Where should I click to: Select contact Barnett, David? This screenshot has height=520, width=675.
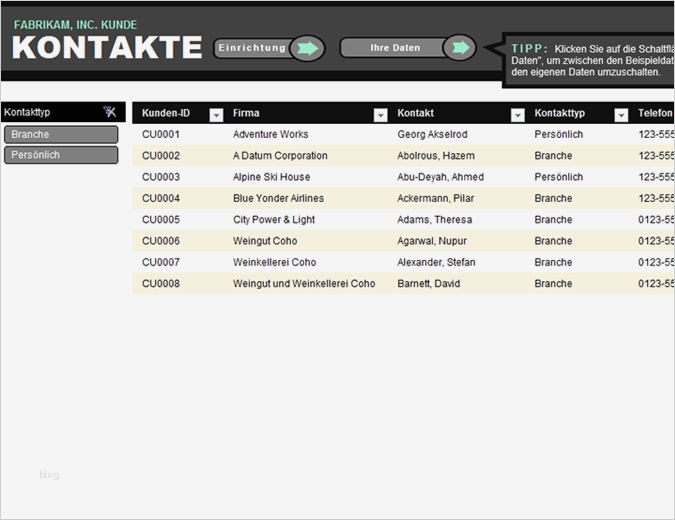point(428,283)
